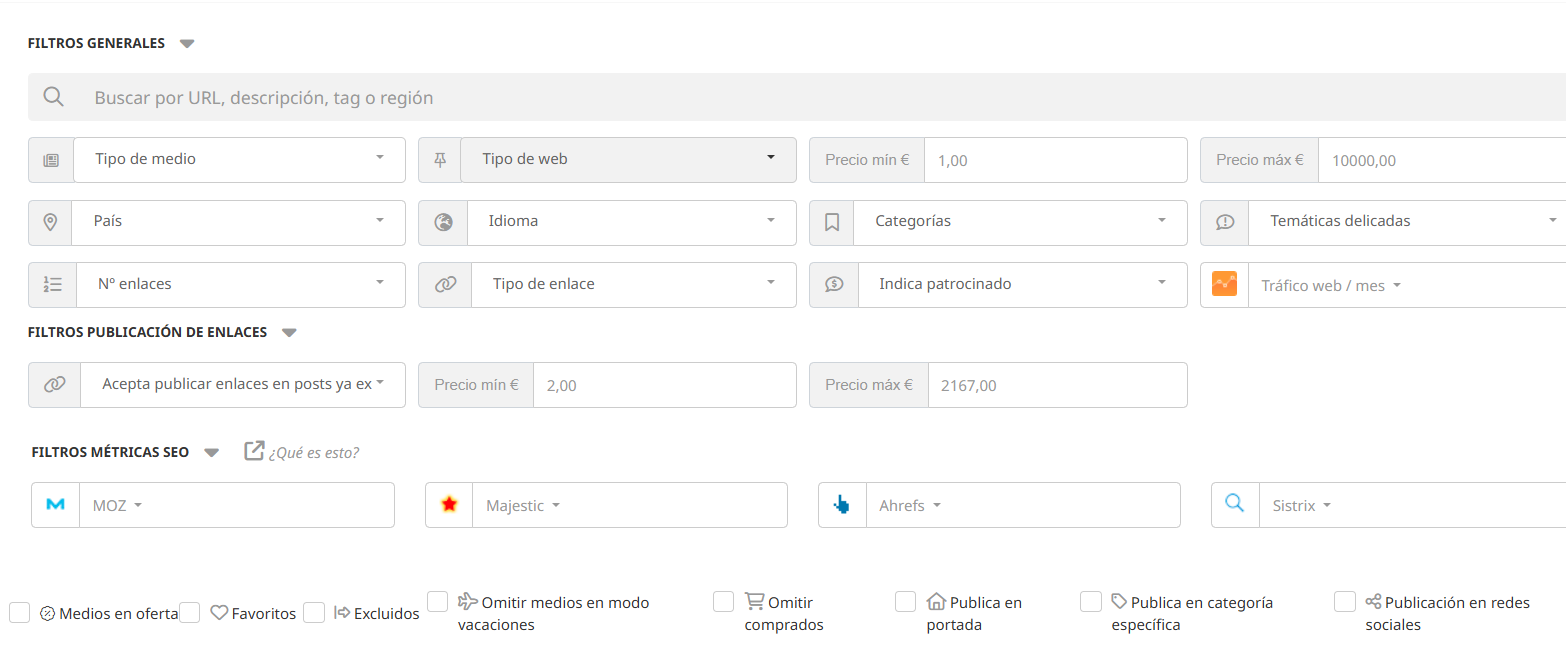
Task: Check Omitir comprados
Action: pos(724,602)
